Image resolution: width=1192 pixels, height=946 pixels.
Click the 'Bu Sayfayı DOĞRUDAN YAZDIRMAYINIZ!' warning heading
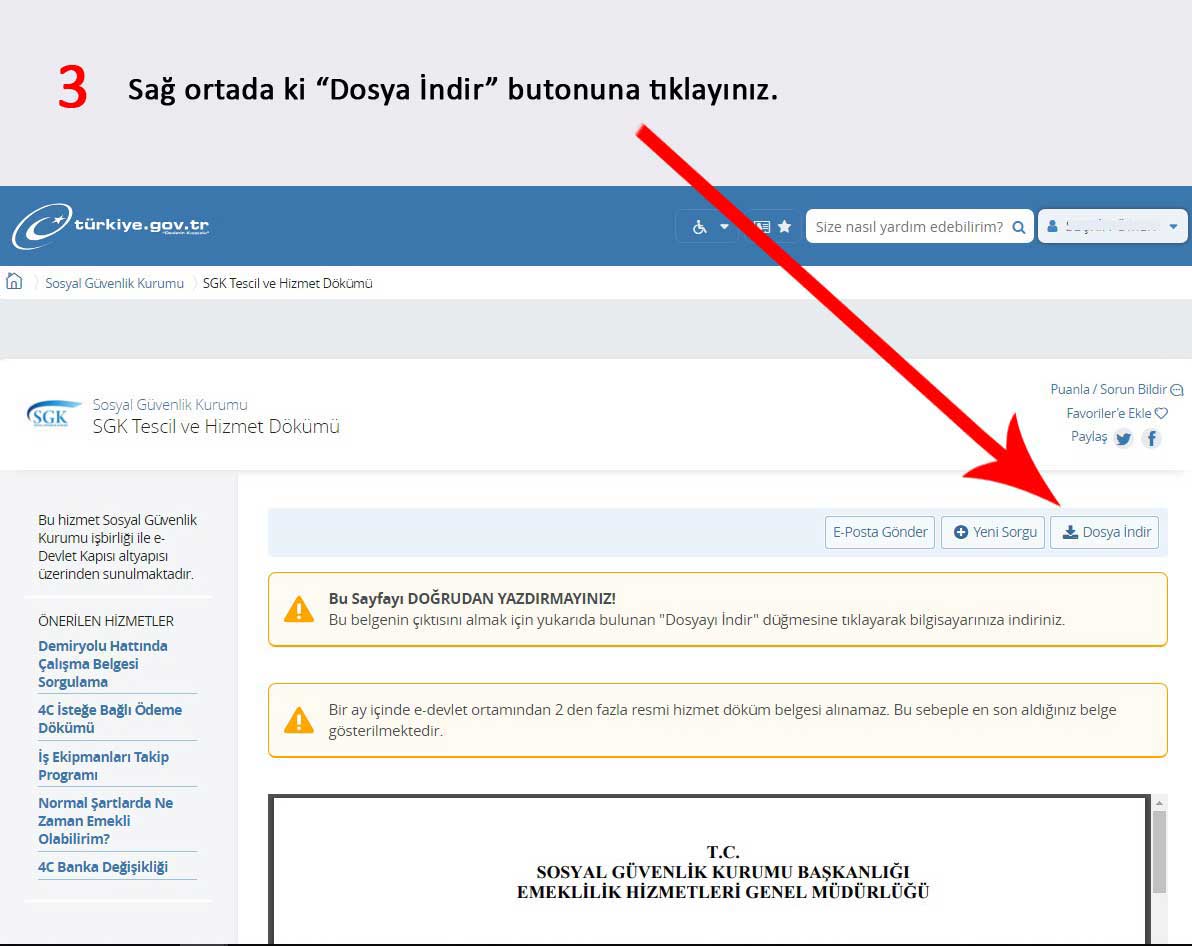pyautogui.click(x=472, y=598)
